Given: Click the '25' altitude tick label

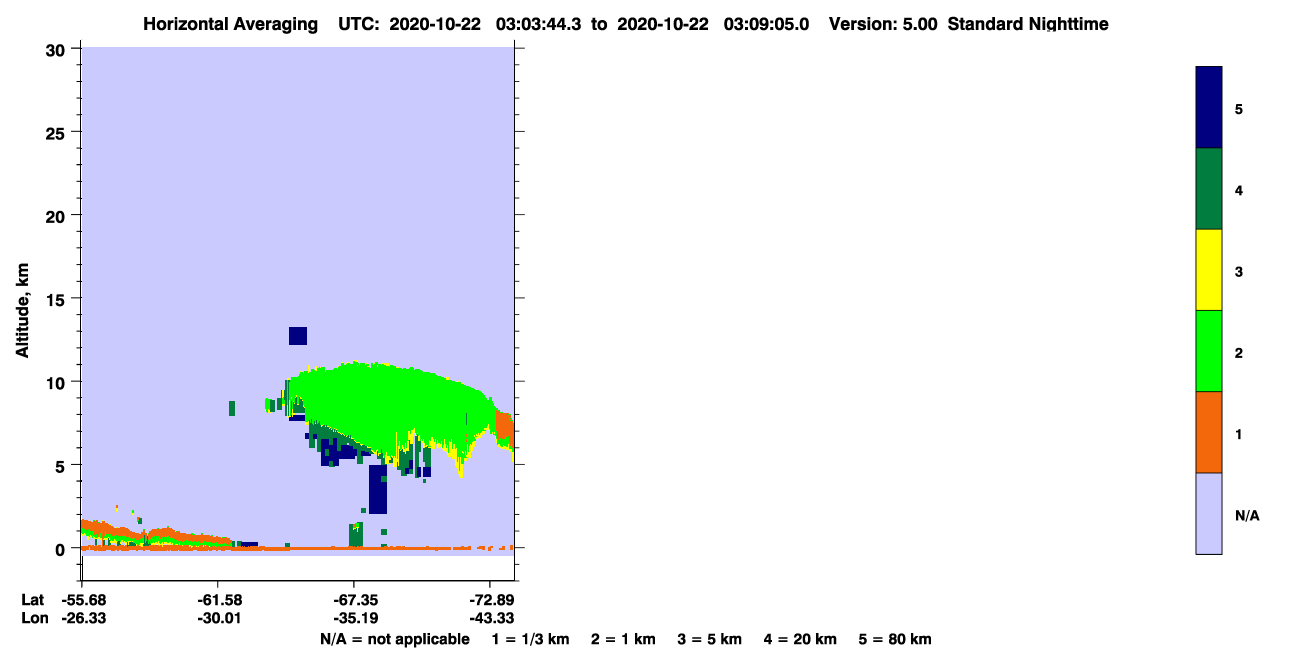Looking at the screenshot, I should [58, 132].
